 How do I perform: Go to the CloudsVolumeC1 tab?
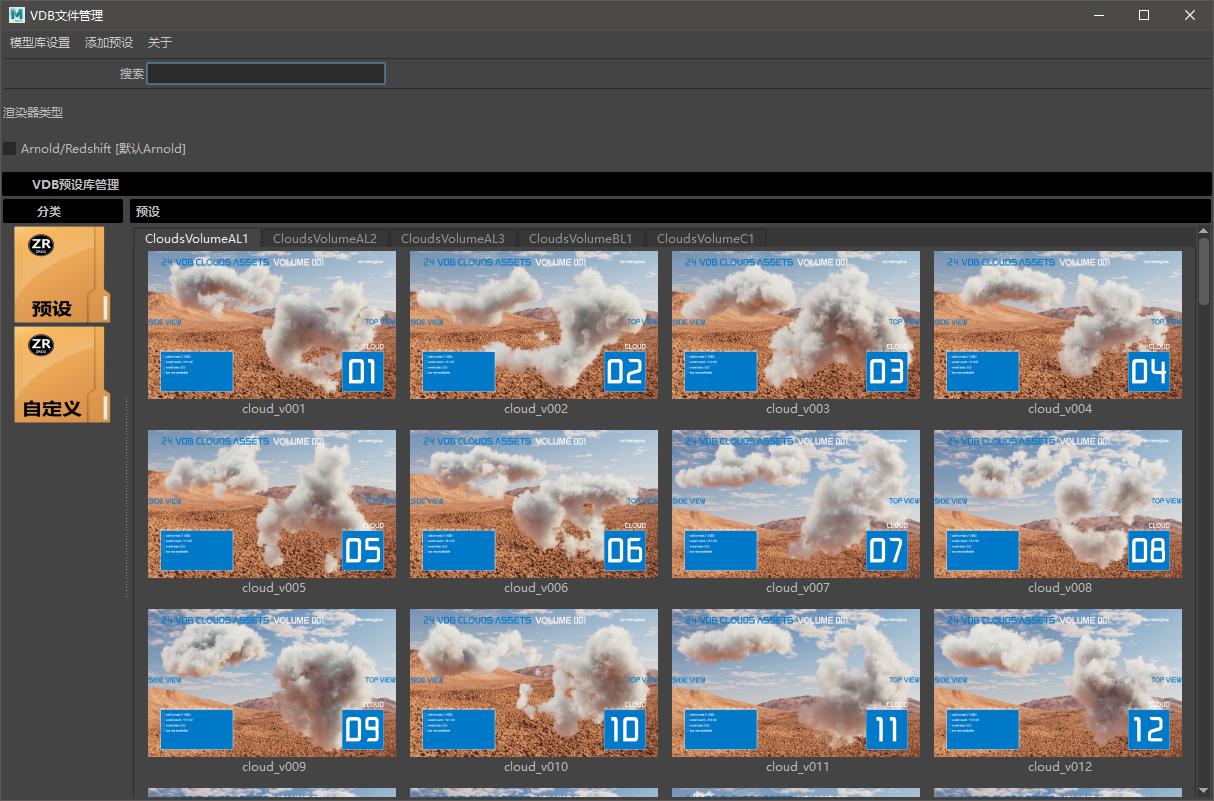tap(706, 239)
